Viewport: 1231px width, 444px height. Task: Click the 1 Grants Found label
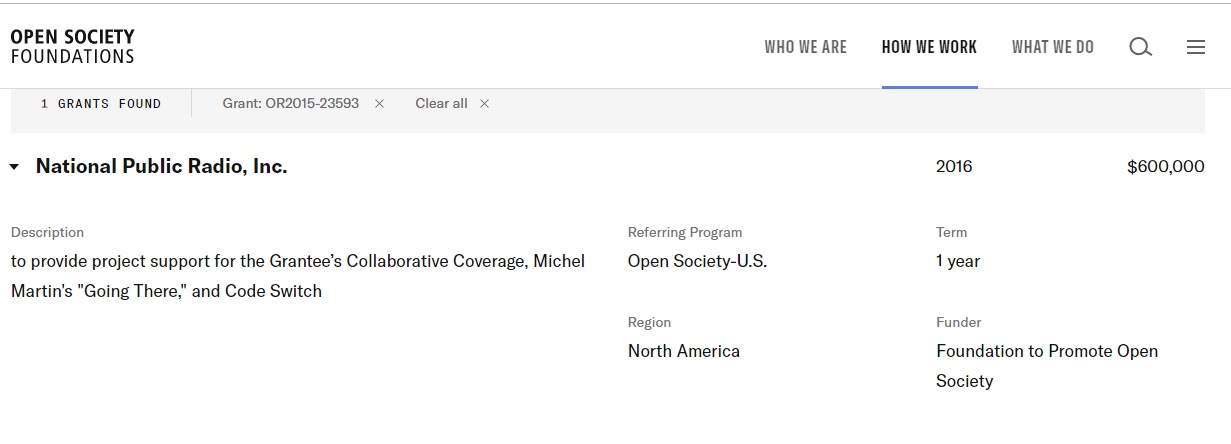[101, 104]
